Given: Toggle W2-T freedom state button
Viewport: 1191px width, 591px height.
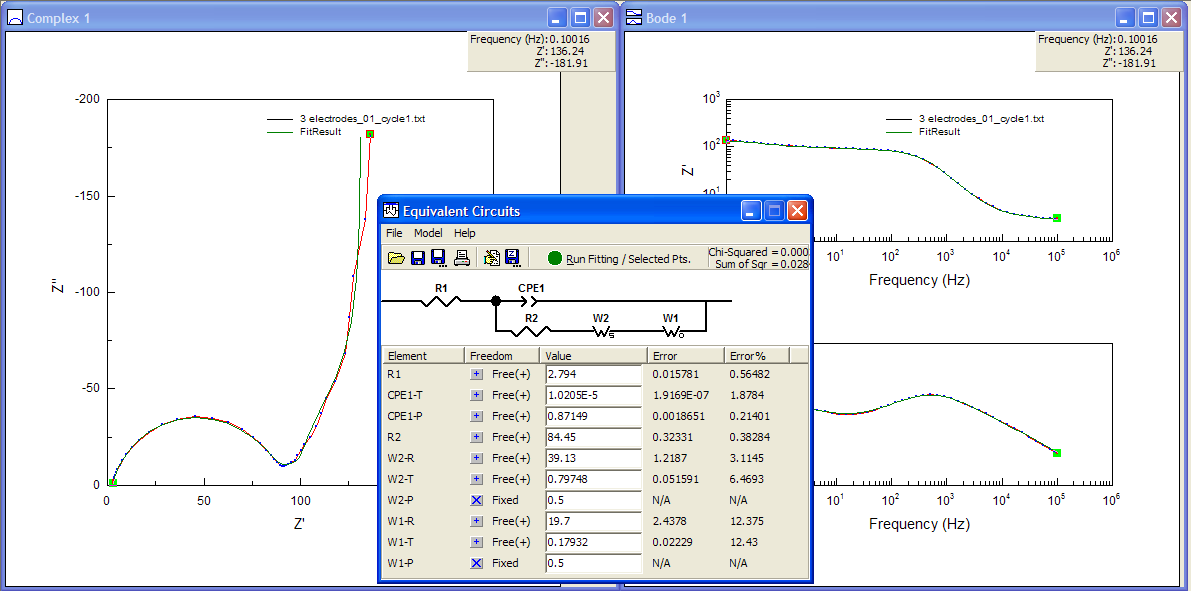Looking at the screenshot, I should [x=476, y=479].
